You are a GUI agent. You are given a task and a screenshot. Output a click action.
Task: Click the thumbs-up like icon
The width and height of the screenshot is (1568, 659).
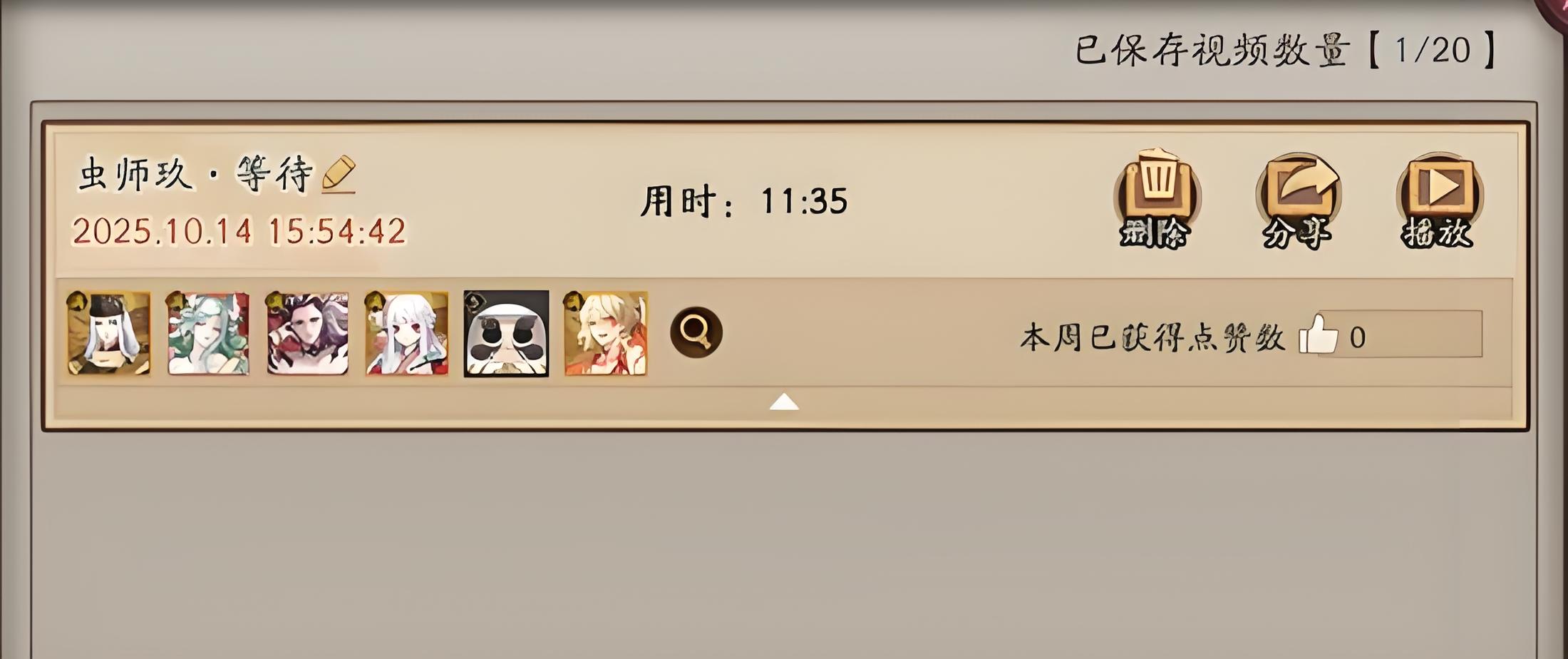[1318, 334]
